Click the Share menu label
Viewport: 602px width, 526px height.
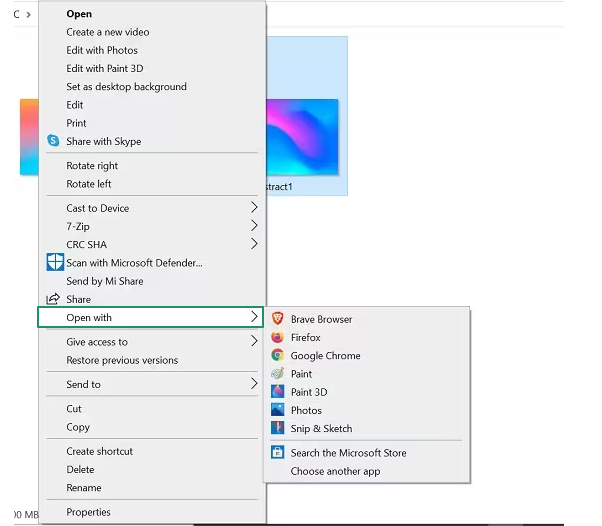[x=79, y=299]
